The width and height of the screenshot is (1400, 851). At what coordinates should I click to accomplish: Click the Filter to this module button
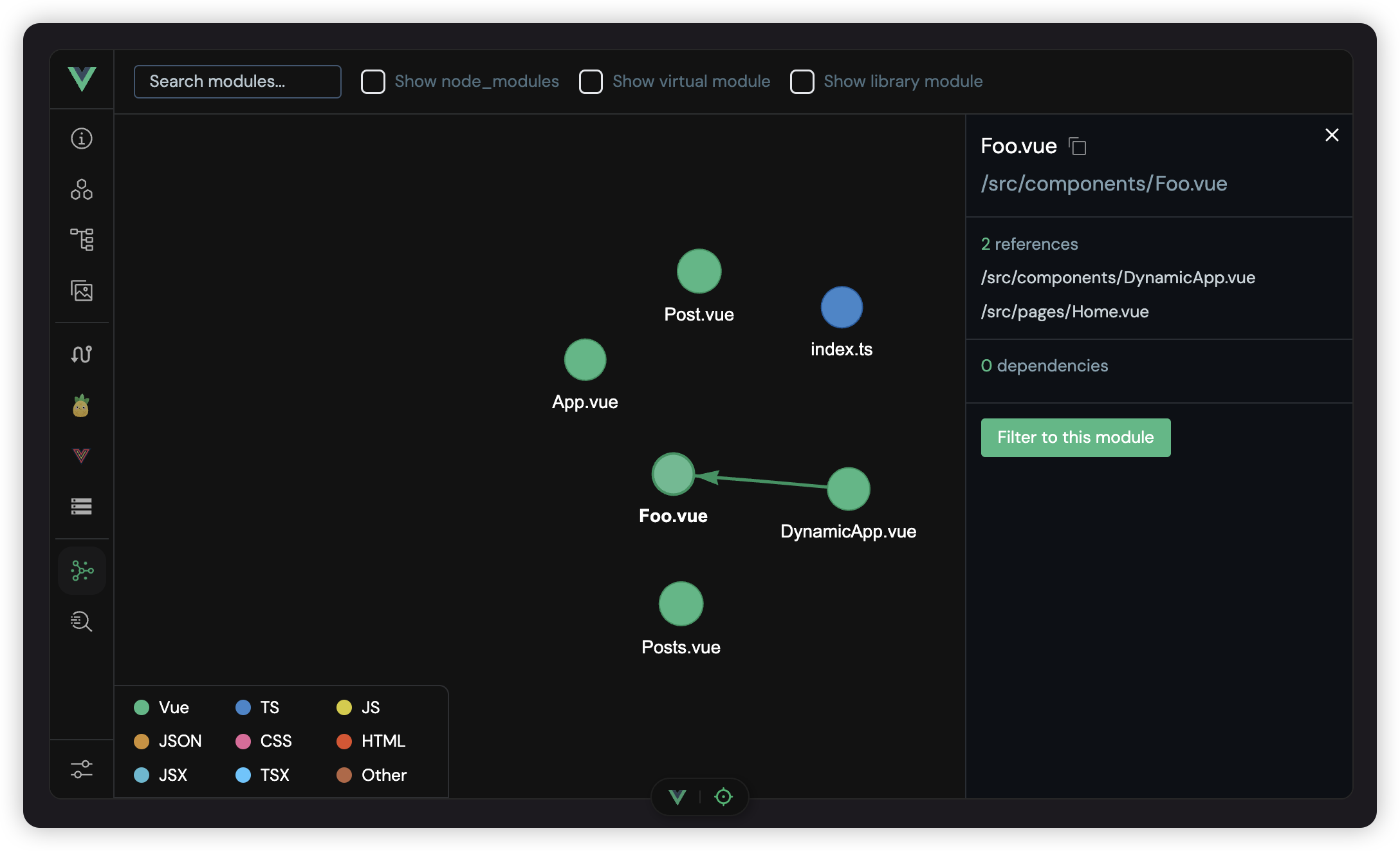(1075, 438)
